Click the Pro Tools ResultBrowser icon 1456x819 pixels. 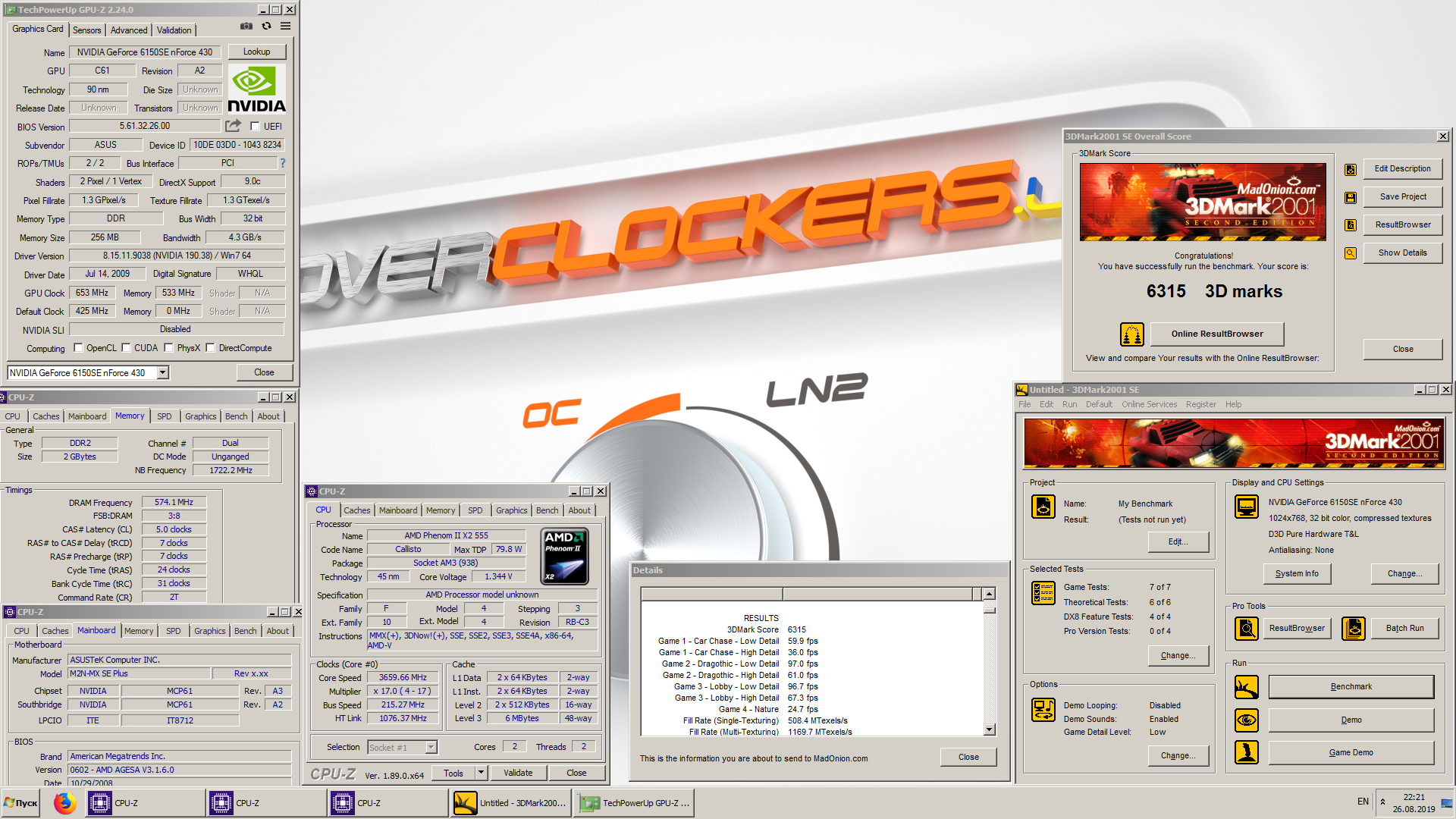click(1247, 628)
